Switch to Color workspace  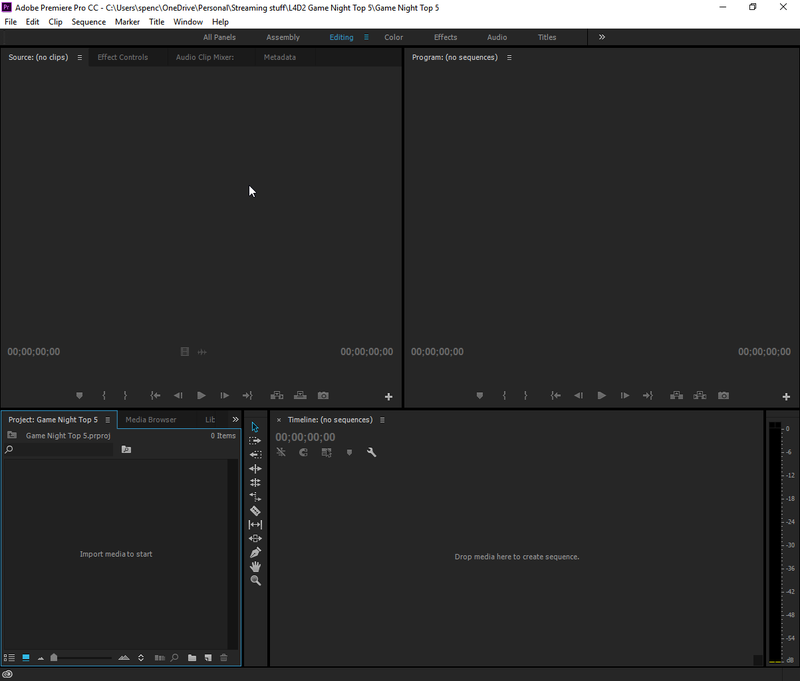point(393,37)
